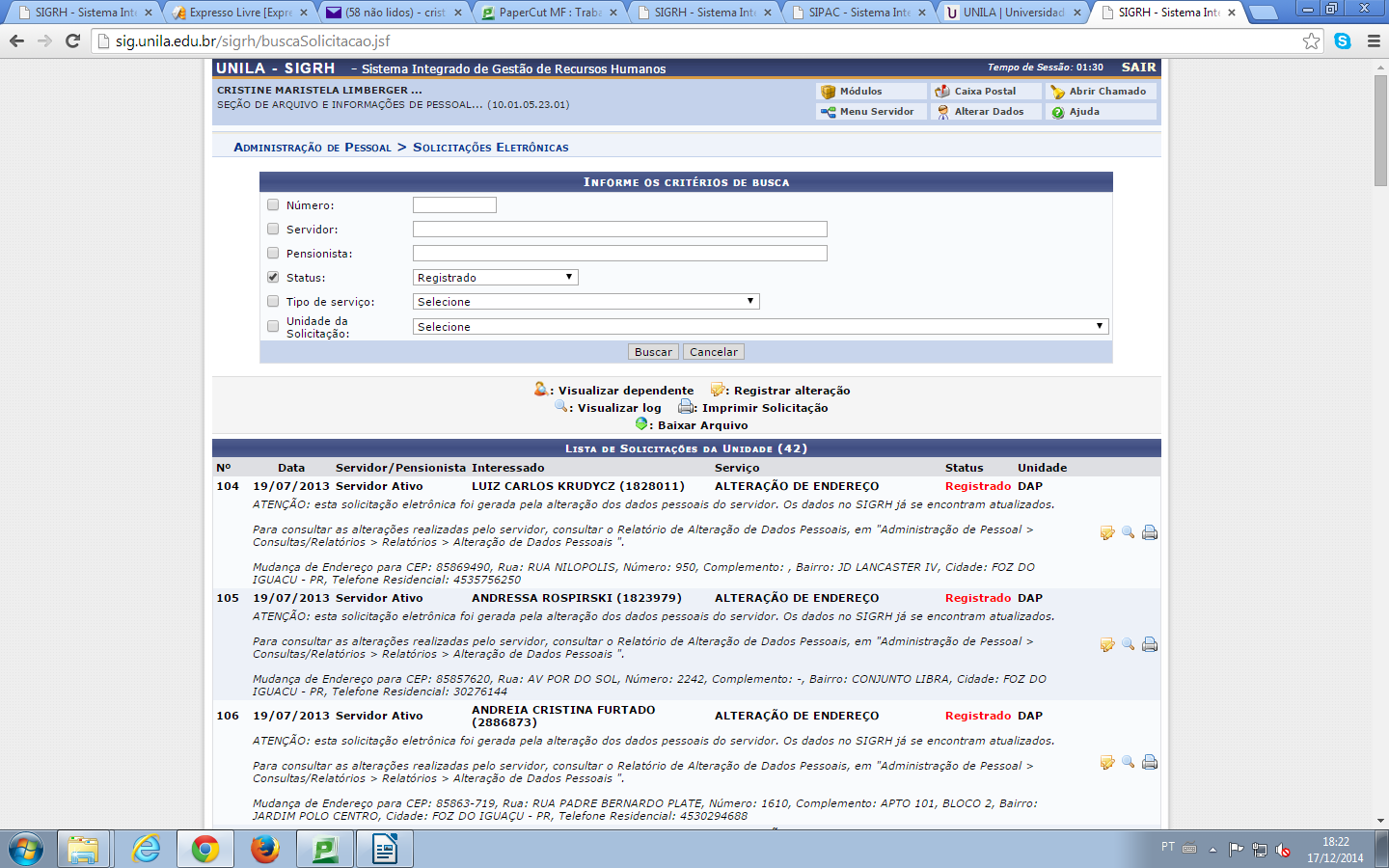The image size is (1389, 868).
Task: Open Windows Start button
Action: pyautogui.click(x=26, y=850)
